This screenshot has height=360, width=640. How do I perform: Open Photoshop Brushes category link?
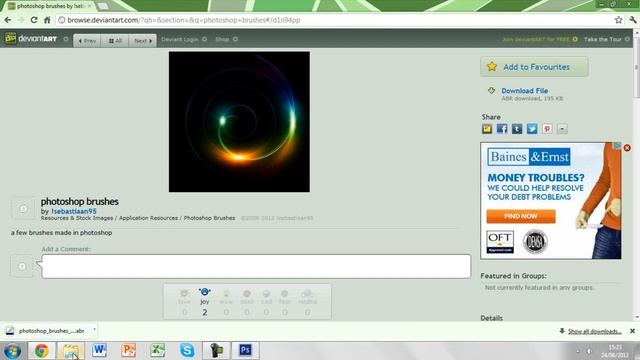(209, 218)
